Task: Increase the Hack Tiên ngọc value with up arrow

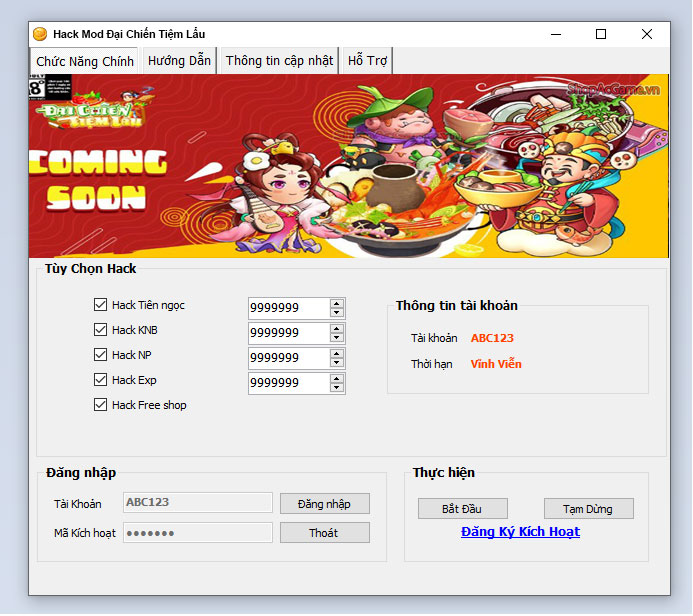Action: coord(337,304)
